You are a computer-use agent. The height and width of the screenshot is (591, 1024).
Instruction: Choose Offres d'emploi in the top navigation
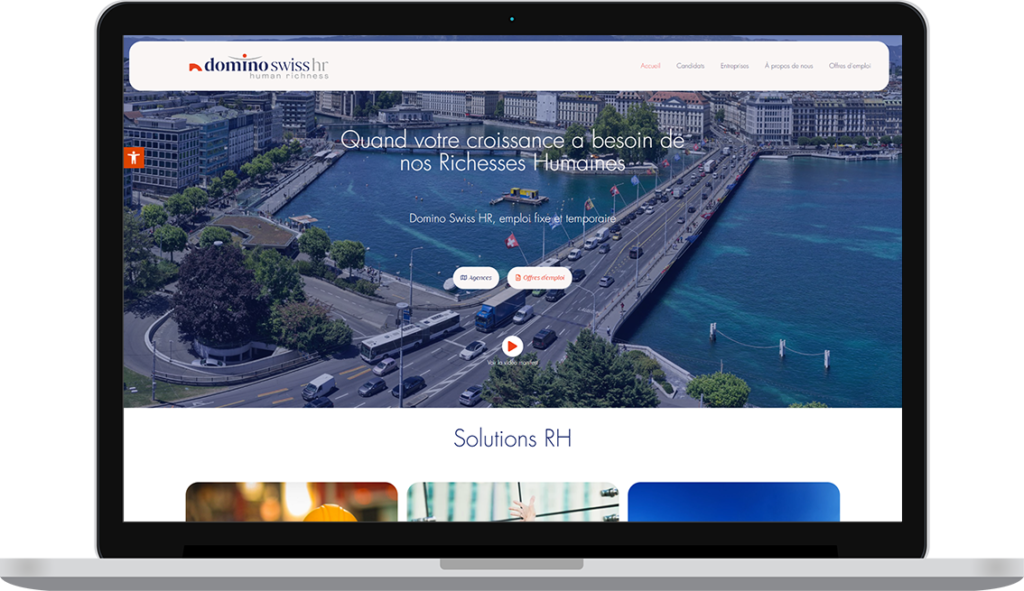click(x=849, y=66)
